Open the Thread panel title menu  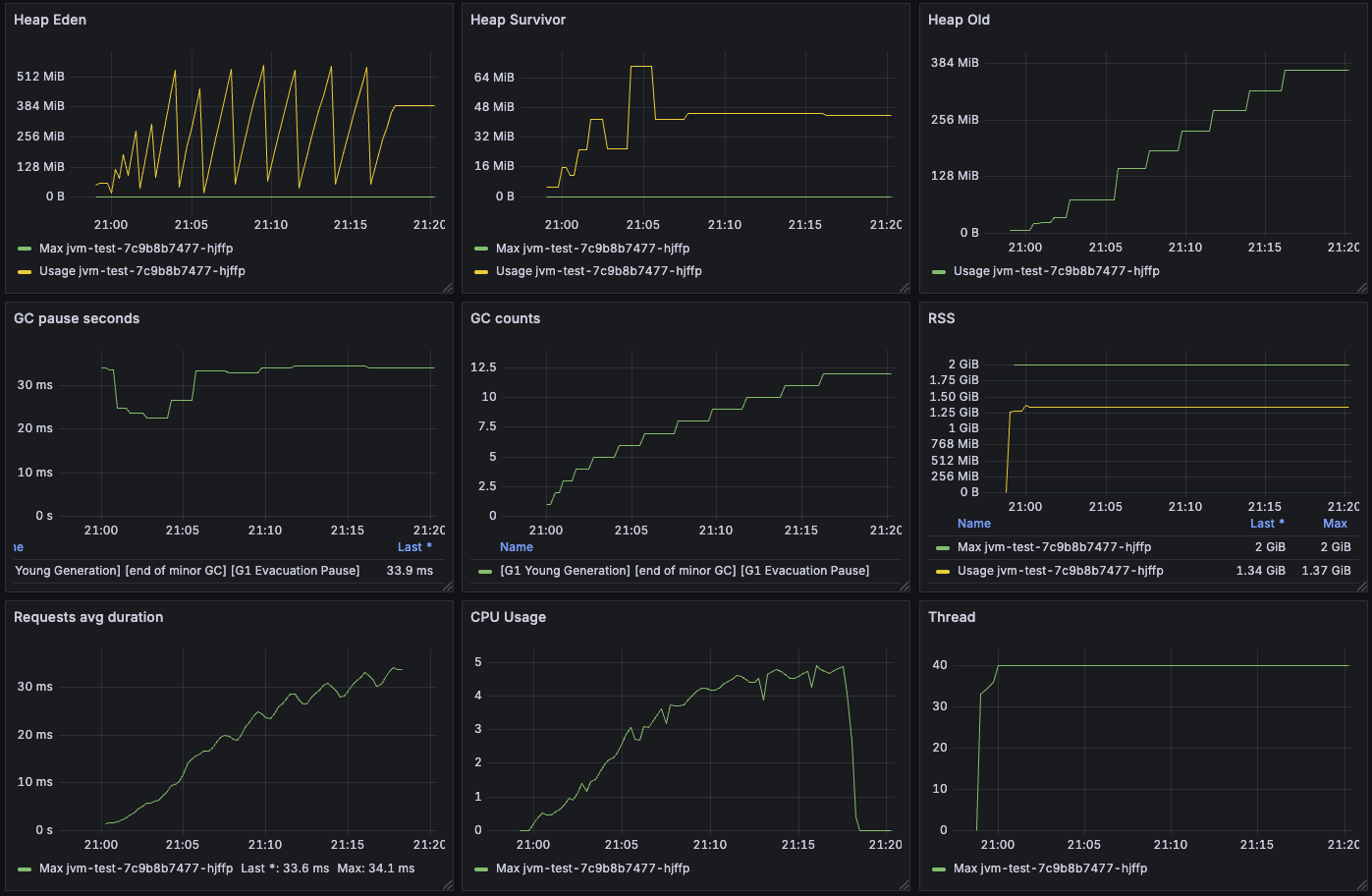[952, 617]
